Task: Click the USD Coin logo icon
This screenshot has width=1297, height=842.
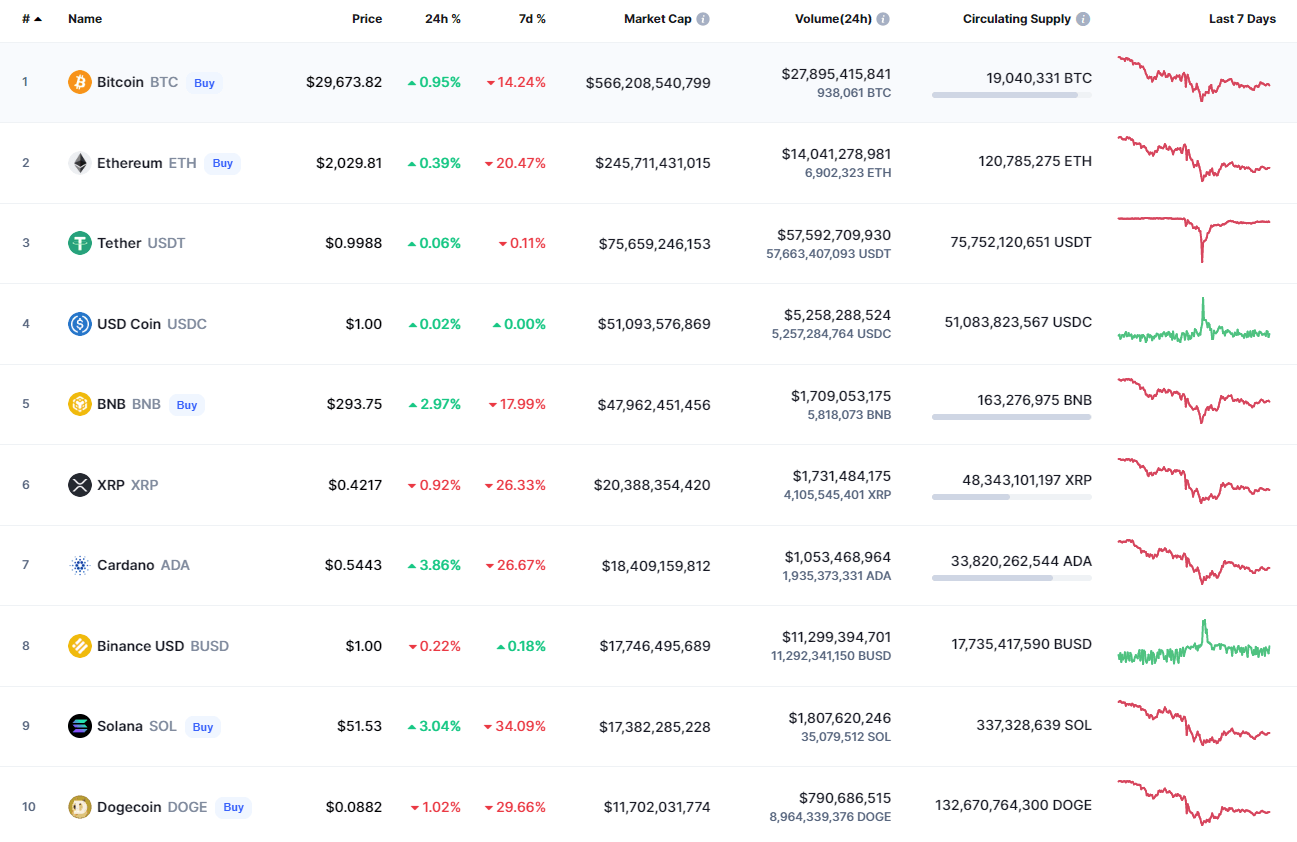Action: pyautogui.click(x=80, y=324)
